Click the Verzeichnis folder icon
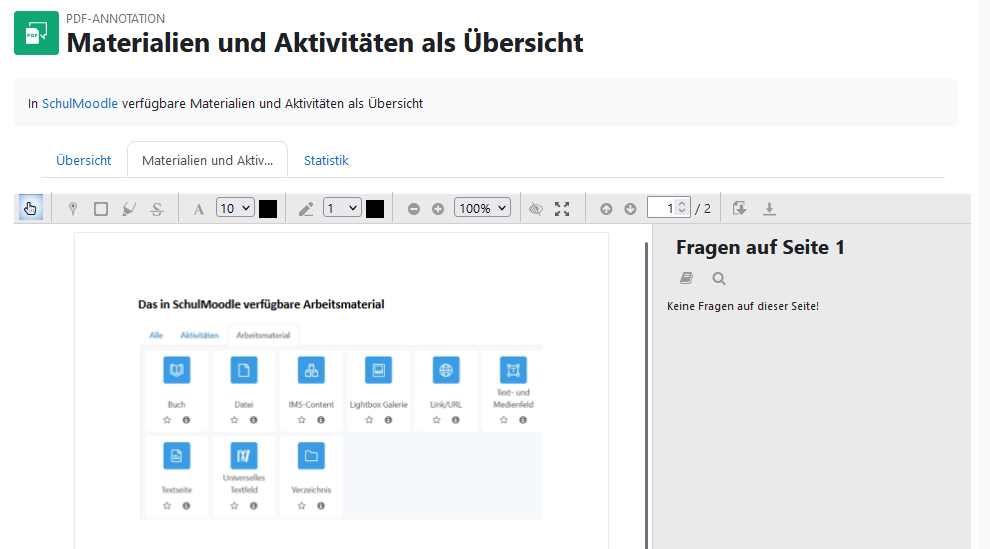 pyautogui.click(x=311, y=456)
